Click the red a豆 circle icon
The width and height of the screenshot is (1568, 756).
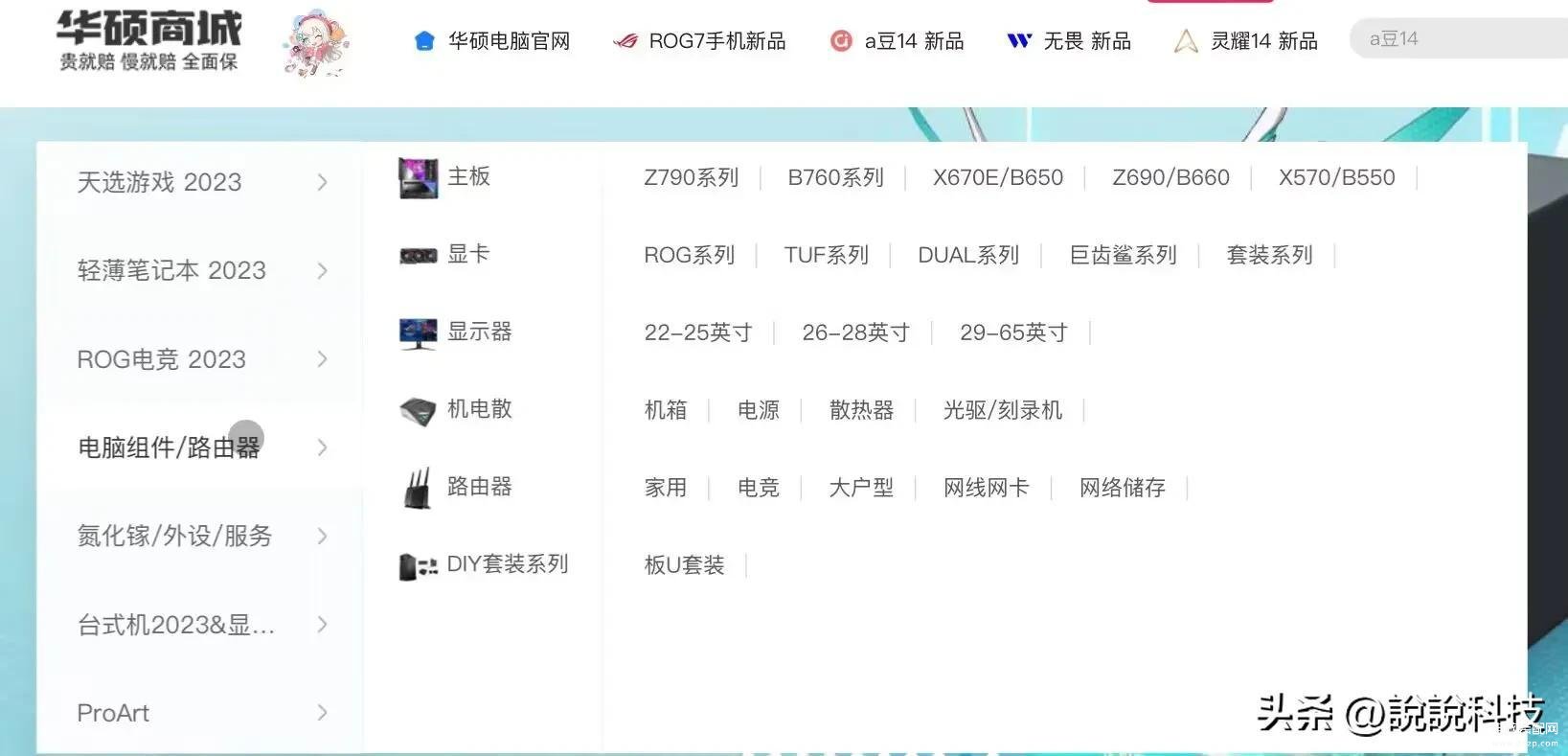(x=841, y=41)
